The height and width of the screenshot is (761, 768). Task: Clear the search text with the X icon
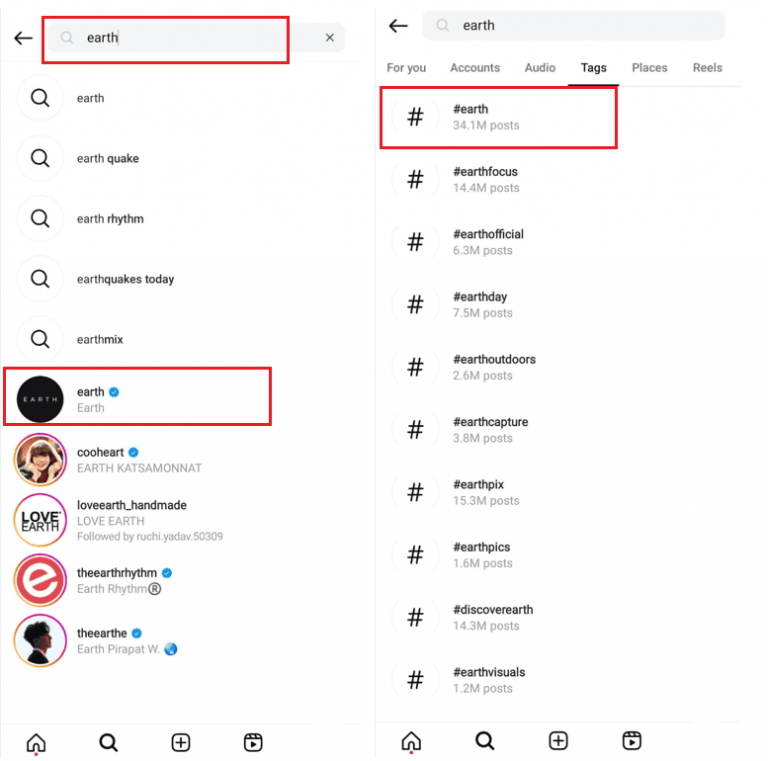tap(330, 38)
